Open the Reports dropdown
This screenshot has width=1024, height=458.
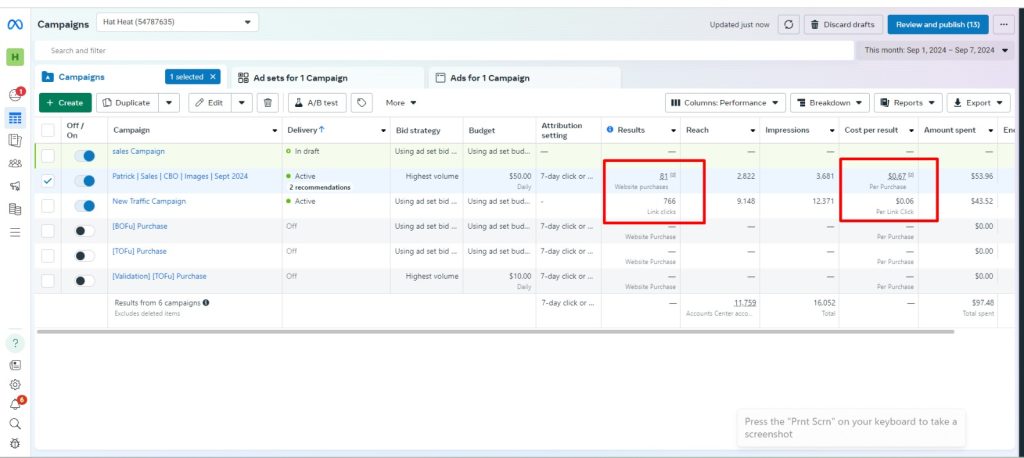[908, 103]
